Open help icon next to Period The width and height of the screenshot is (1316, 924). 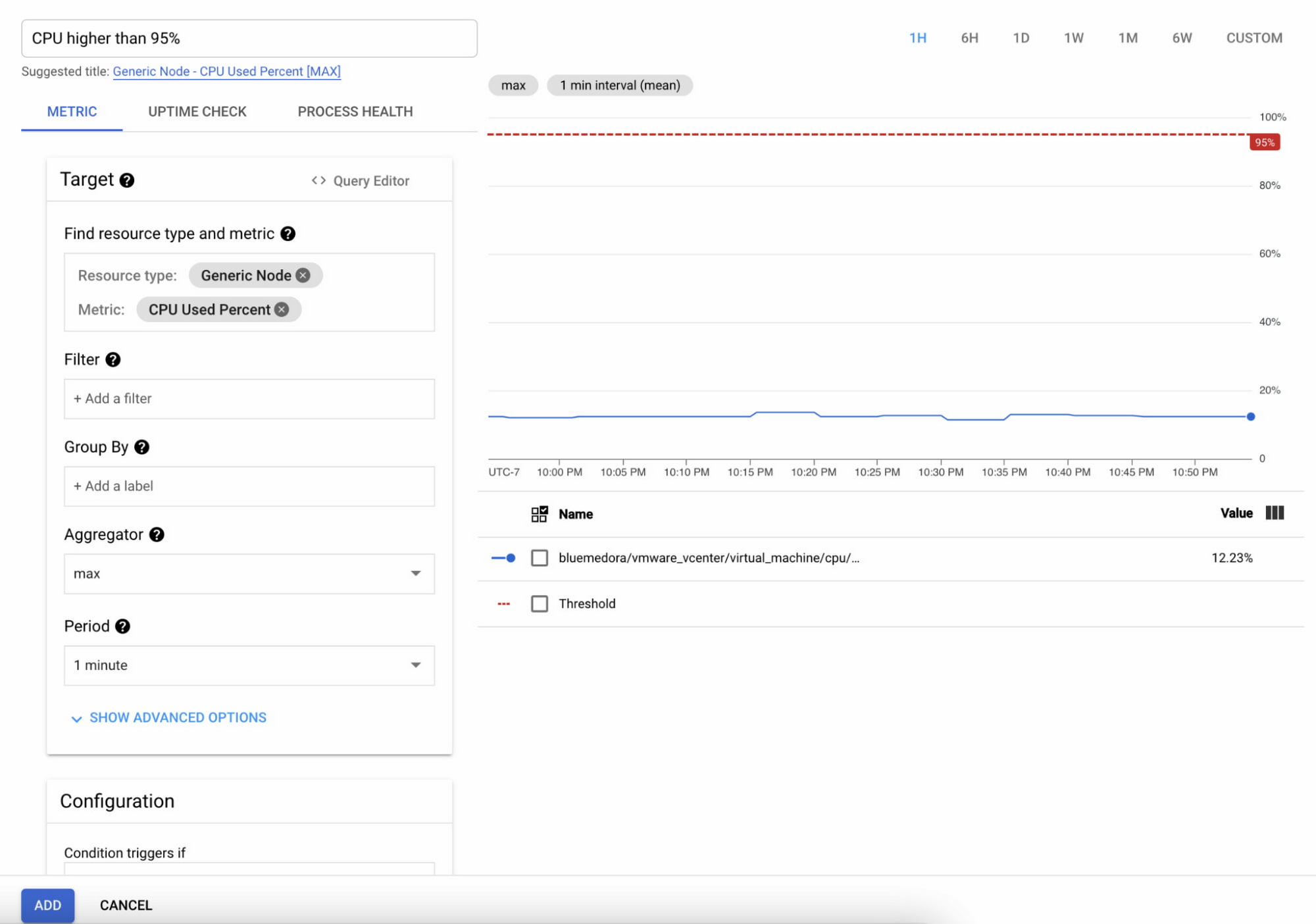[122, 626]
